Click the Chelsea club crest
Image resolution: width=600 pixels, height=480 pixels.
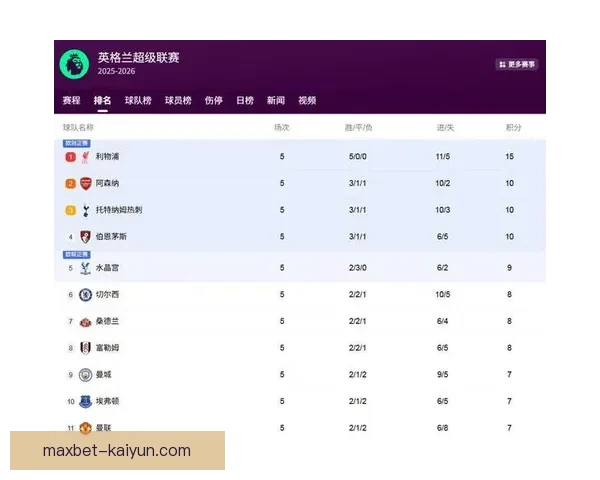pos(85,295)
